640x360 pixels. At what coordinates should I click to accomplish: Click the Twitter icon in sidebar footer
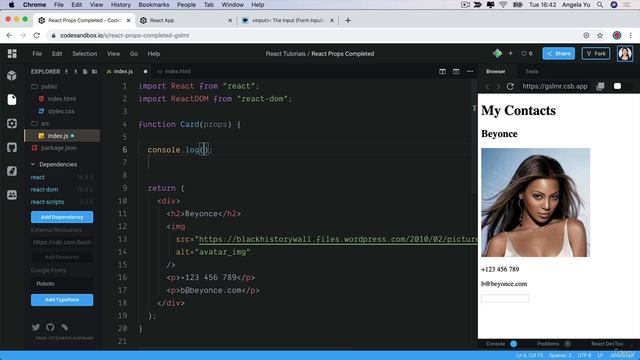(x=36, y=327)
